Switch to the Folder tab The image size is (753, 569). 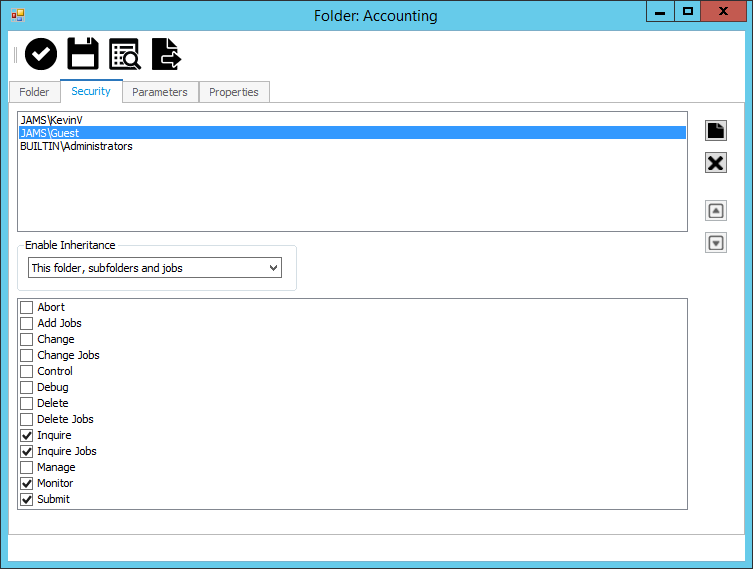35,92
